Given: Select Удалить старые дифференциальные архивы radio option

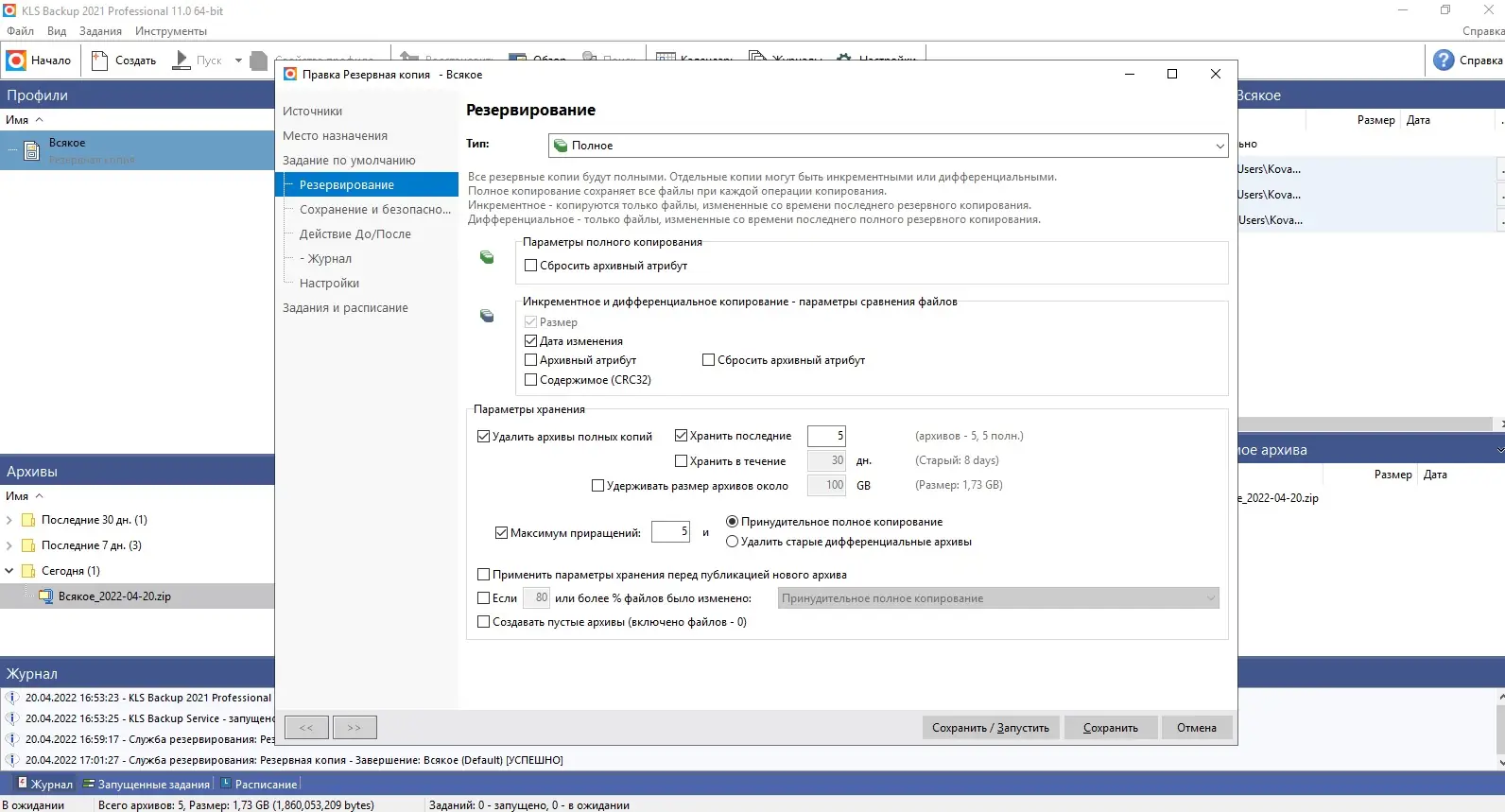Looking at the screenshot, I should coord(732,542).
